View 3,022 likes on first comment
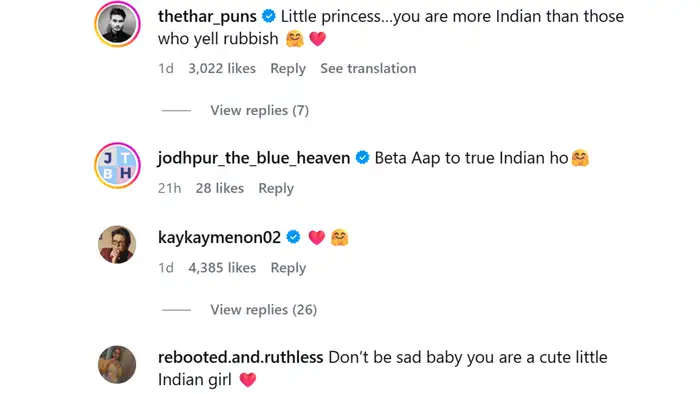The height and width of the screenshot is (394, 700). click(x=222, y=68)
